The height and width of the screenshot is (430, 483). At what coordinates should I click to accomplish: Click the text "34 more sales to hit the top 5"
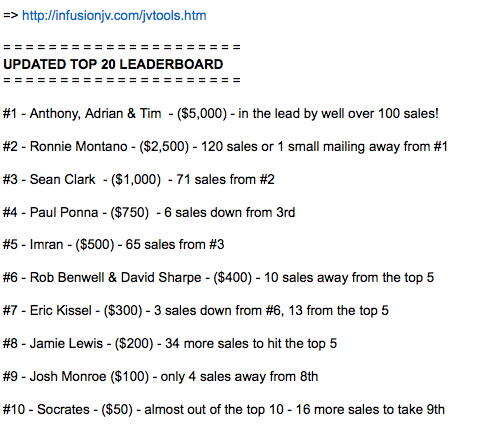[x=251, y=344]
